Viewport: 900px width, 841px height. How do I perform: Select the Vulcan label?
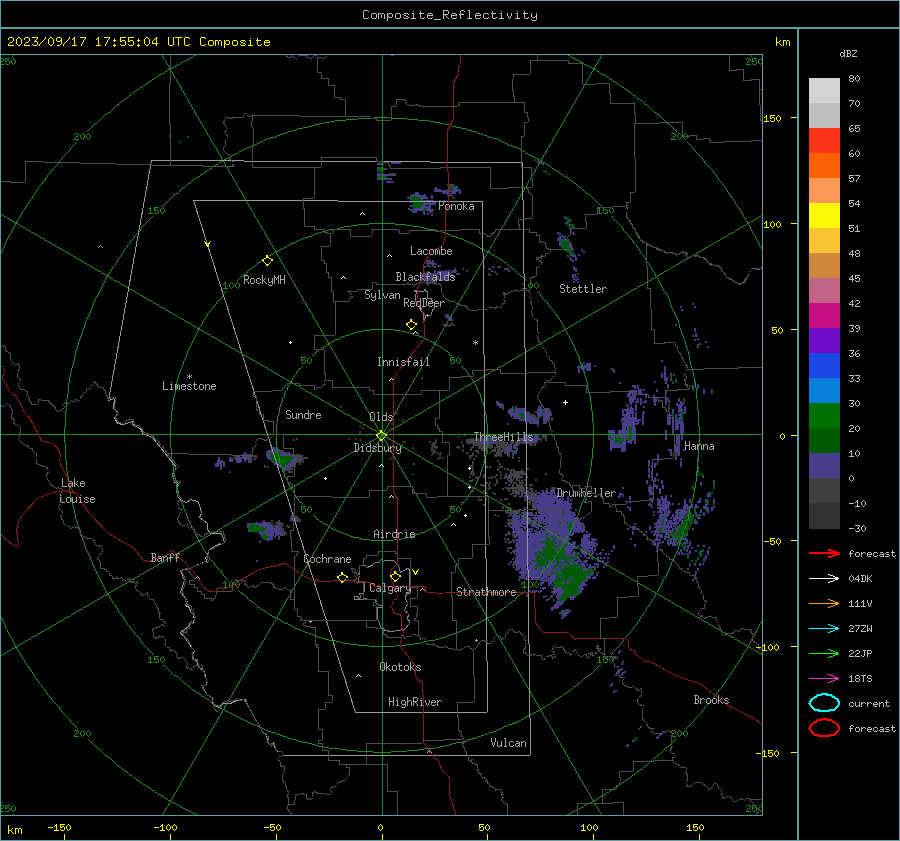pos(509,743)
